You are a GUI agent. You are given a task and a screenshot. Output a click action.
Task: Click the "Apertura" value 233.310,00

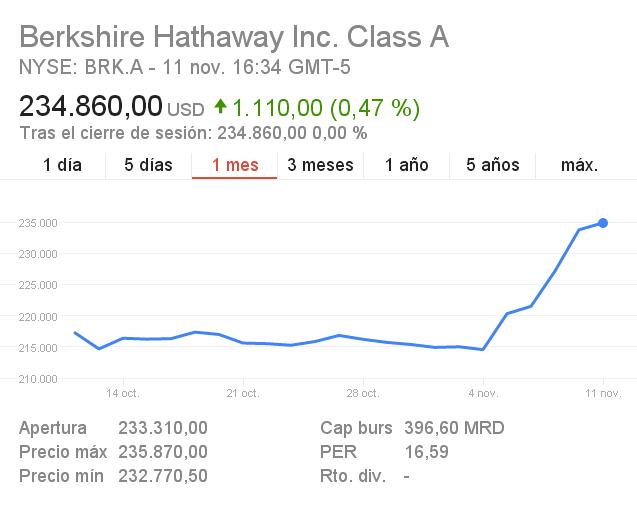point(163,428)
